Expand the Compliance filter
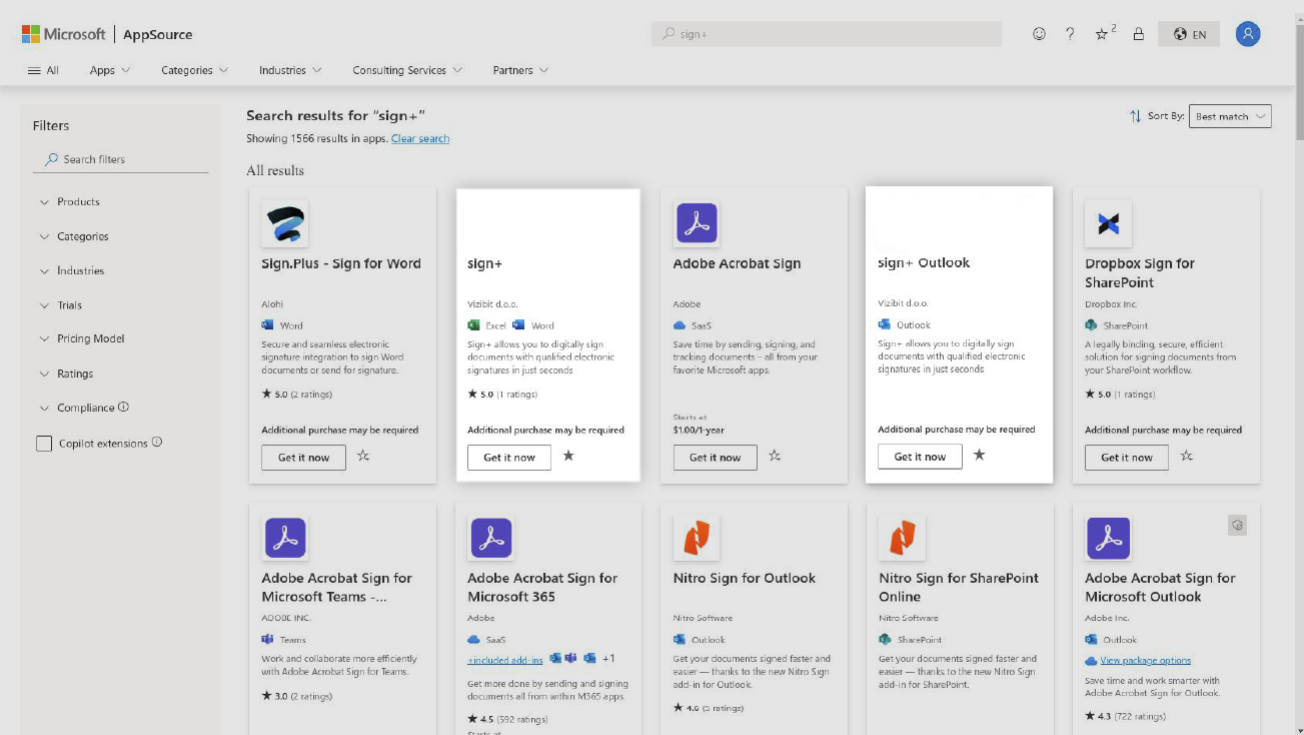The image size is (1304, 735). (84, 408)
